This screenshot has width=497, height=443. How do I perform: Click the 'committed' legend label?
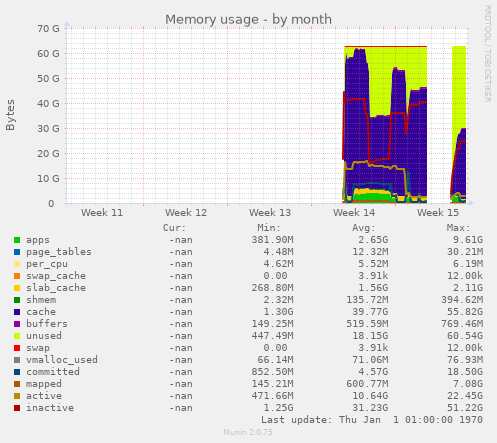53,372
